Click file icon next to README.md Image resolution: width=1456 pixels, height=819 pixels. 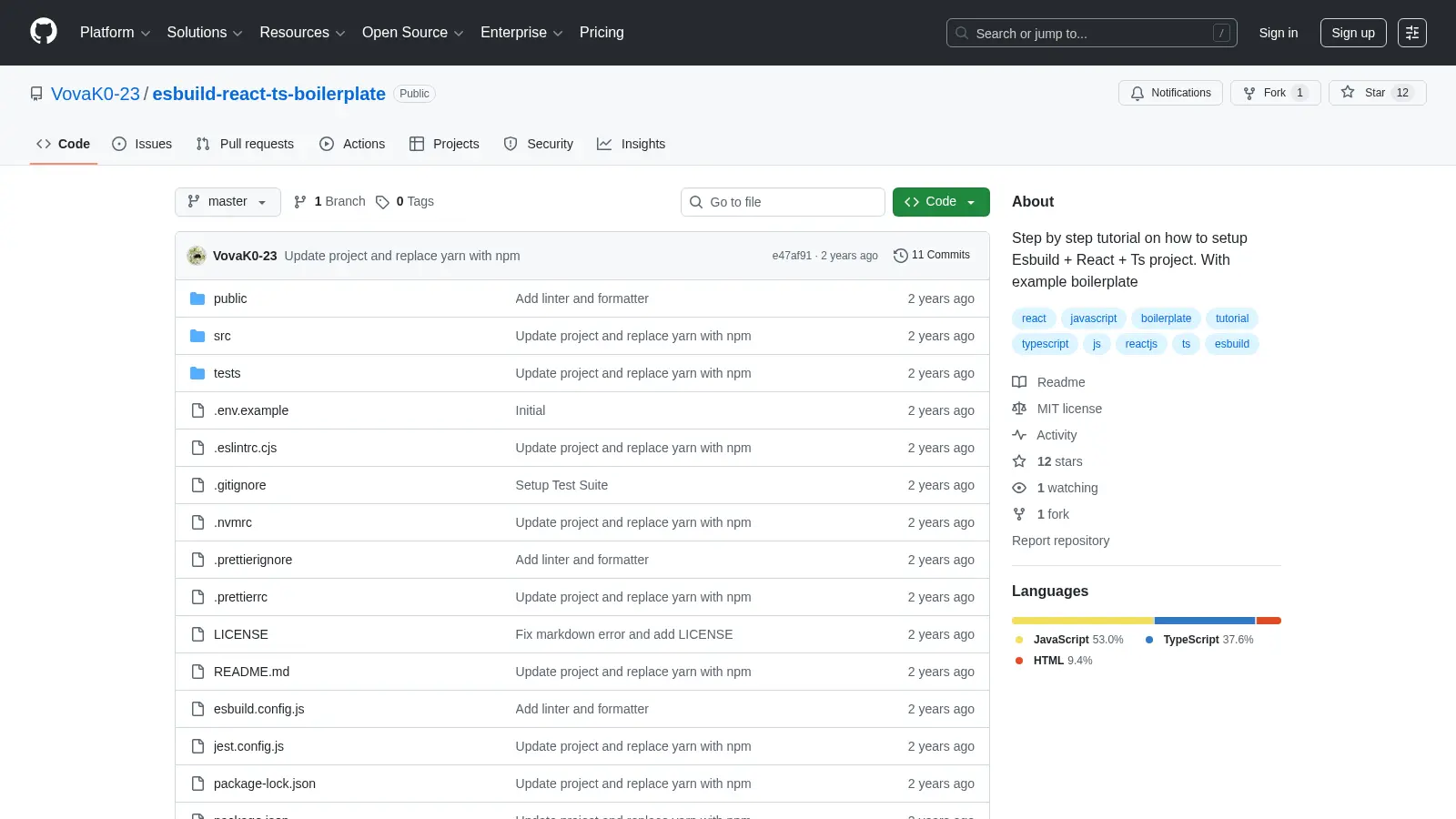pos(197,672)
